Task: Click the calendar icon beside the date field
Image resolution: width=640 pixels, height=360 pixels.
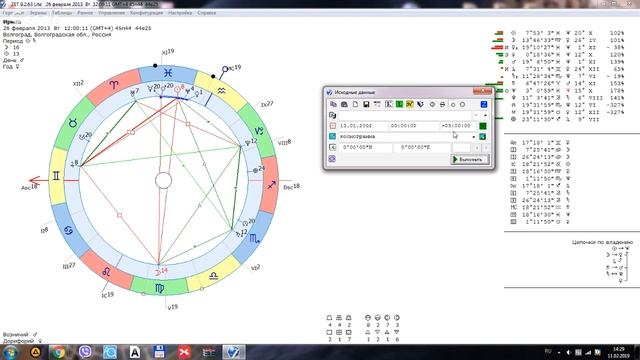Action: (332, 126)
